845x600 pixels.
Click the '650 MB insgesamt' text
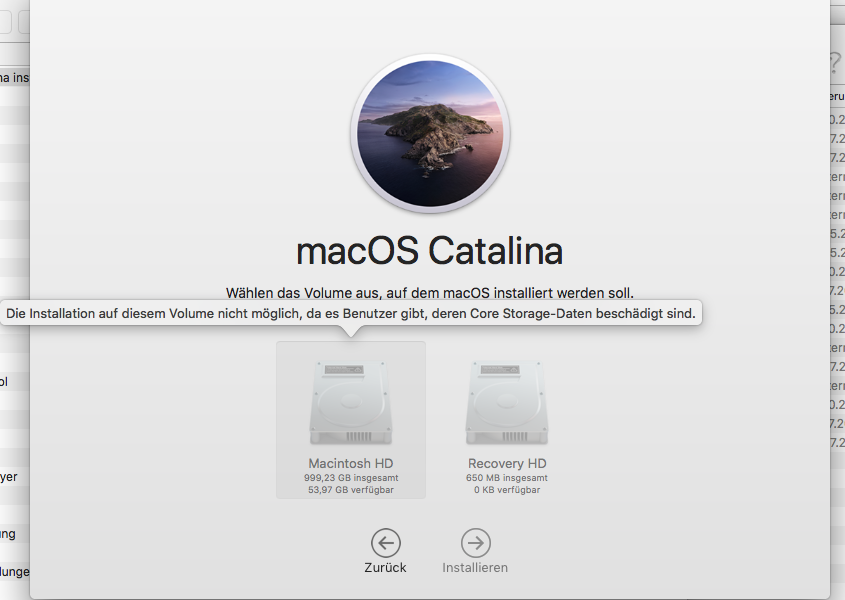[x=507, y=478]
